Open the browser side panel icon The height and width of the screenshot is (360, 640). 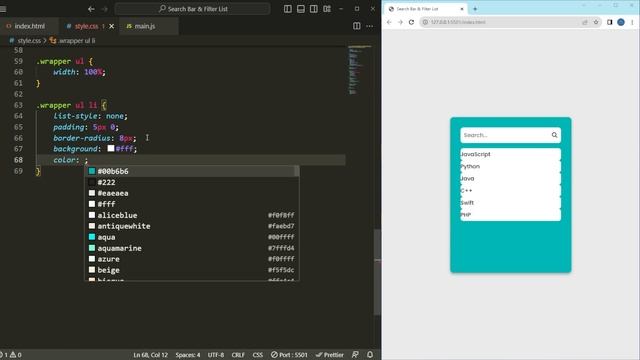tap(609, 22)
